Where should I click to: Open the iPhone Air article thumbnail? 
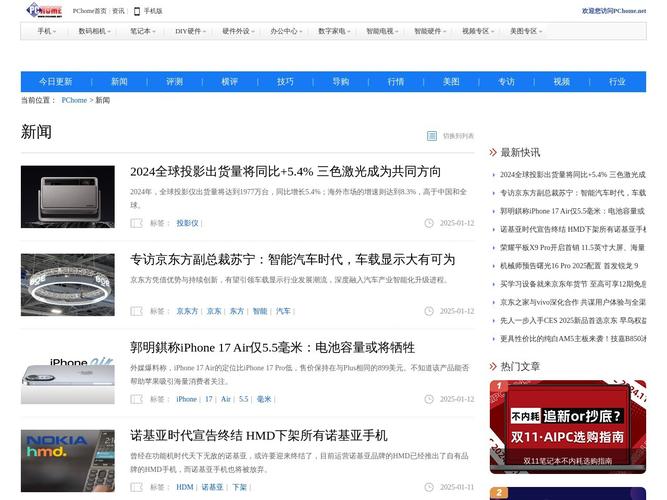[x=68, y=373]
